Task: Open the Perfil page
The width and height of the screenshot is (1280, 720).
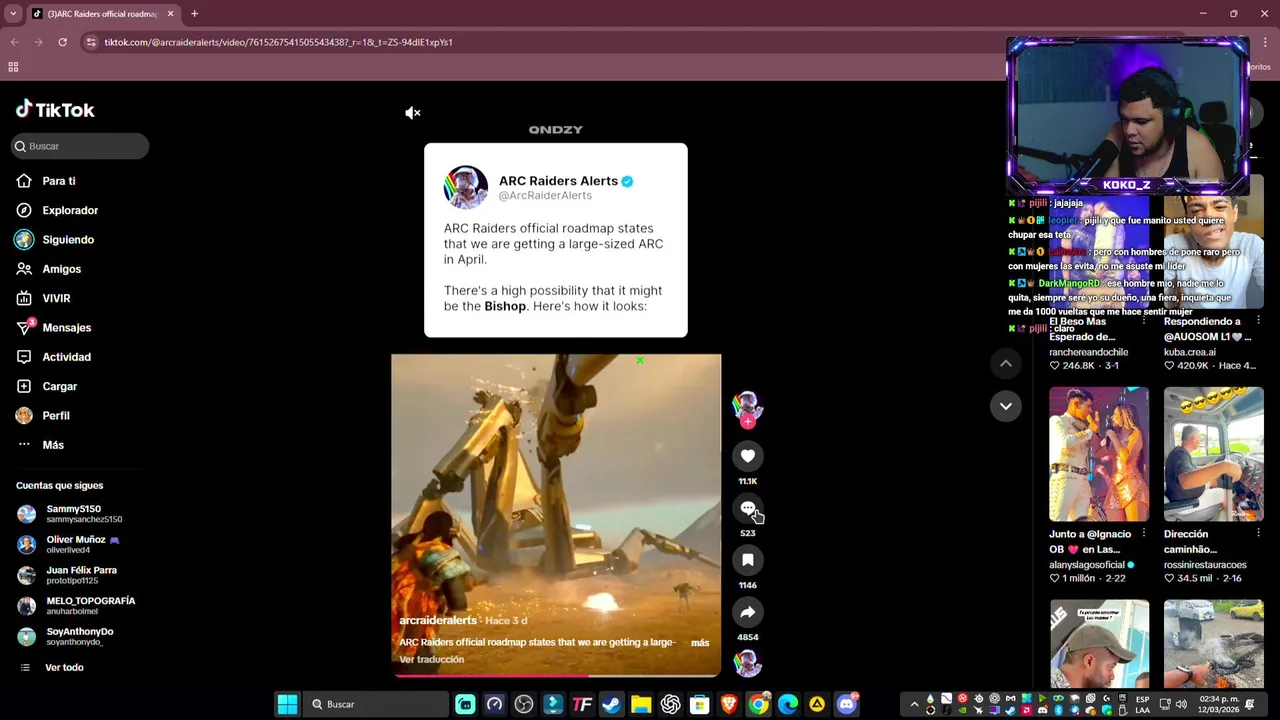Action: (56, 415)
